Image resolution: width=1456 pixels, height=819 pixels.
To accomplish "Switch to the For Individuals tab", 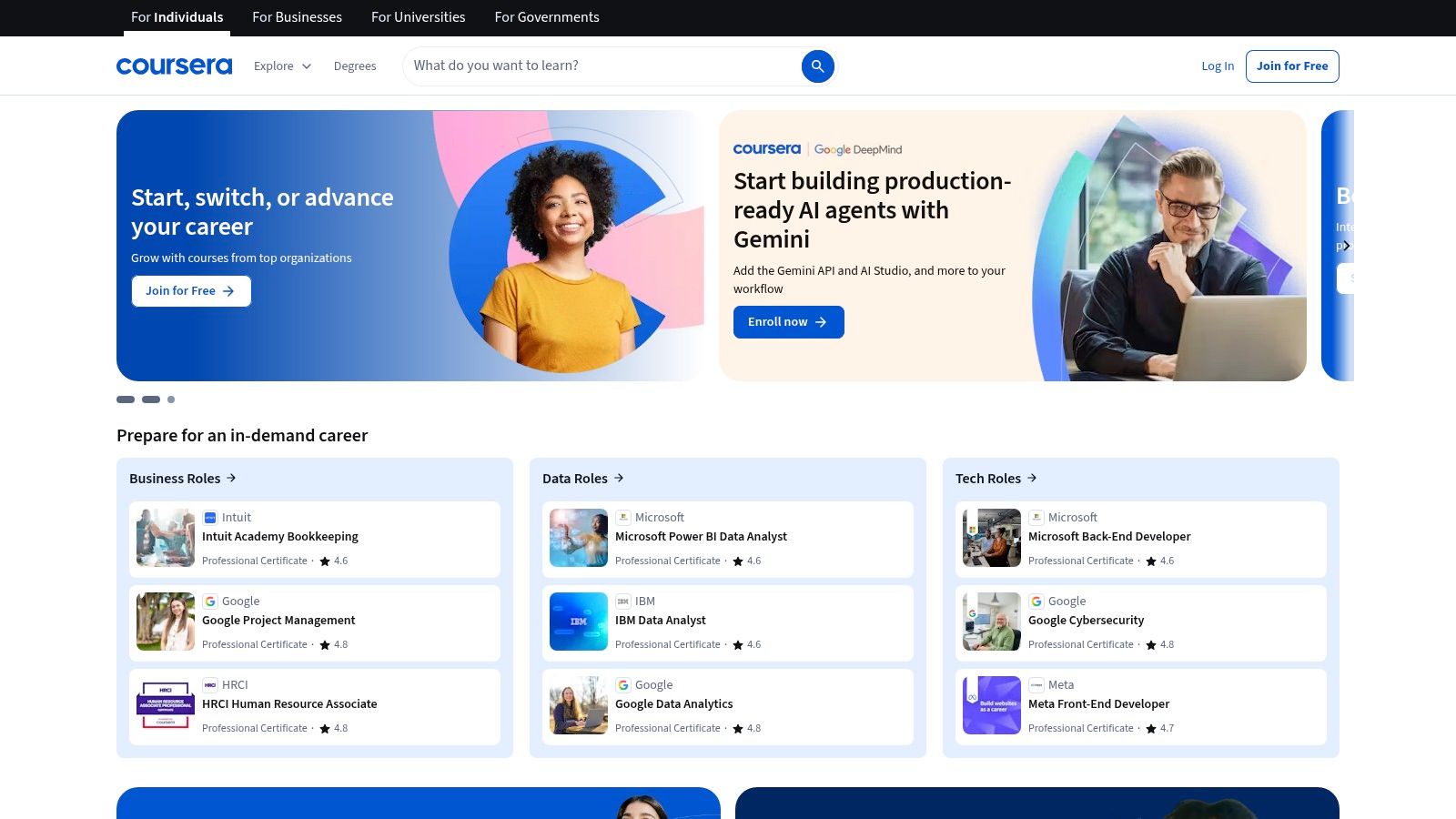I will pyautogui.click(x=177, y=17).
